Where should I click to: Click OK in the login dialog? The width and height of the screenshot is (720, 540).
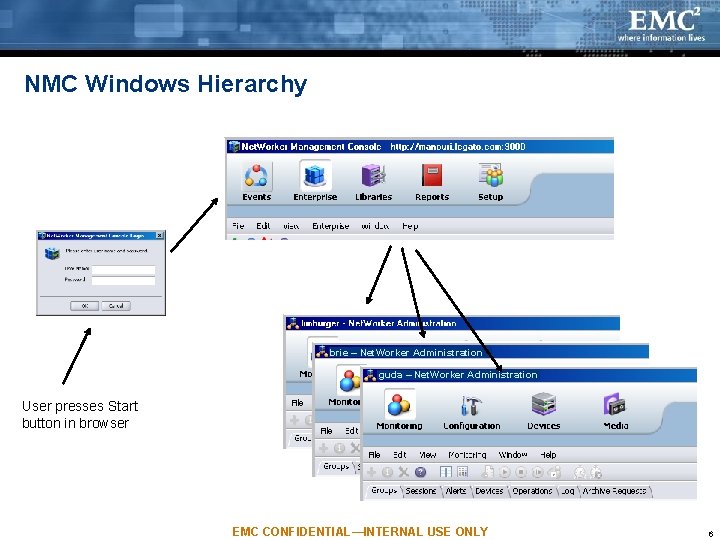(x=84, y=306)
